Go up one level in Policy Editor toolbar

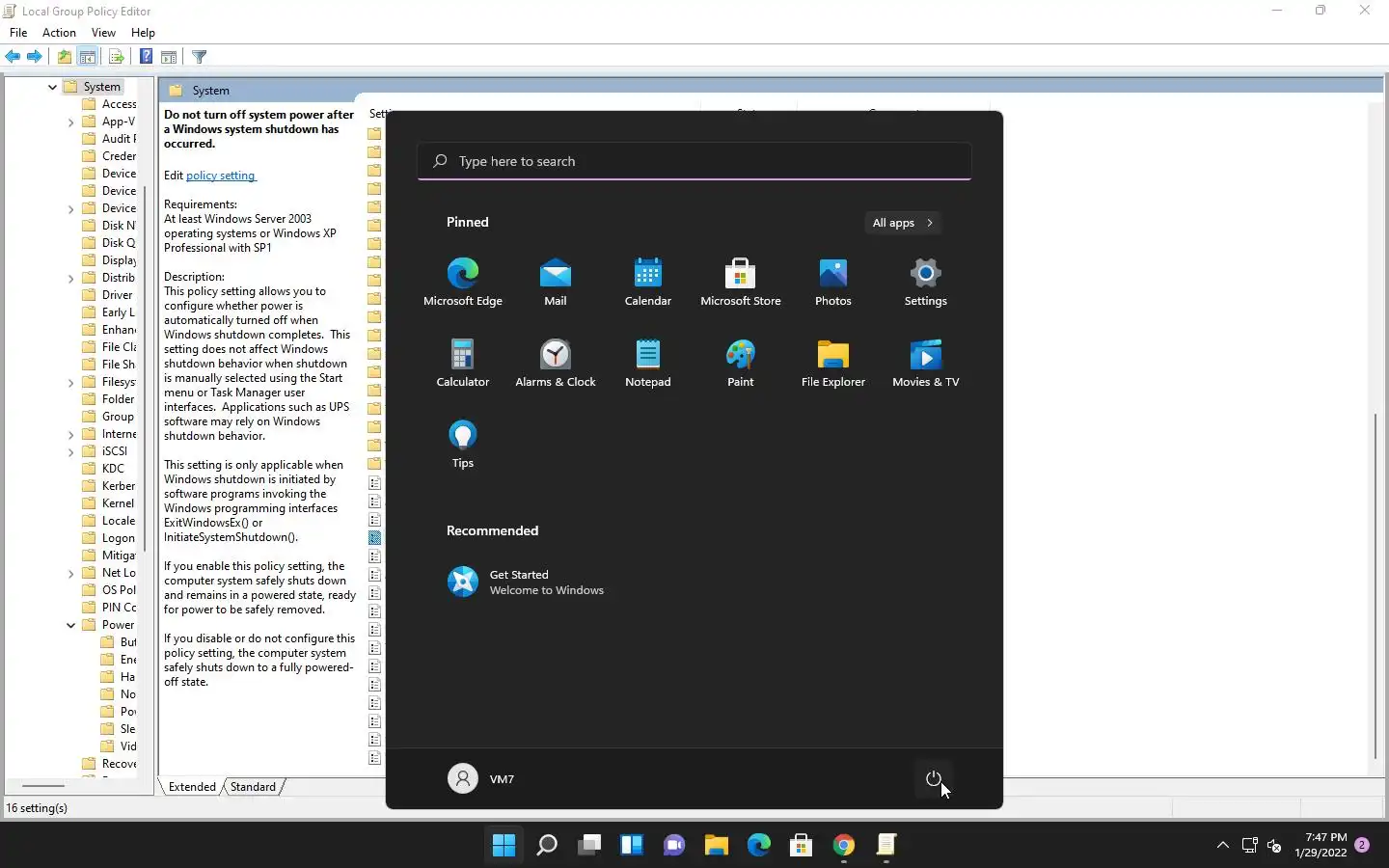[x=65, y=57]
